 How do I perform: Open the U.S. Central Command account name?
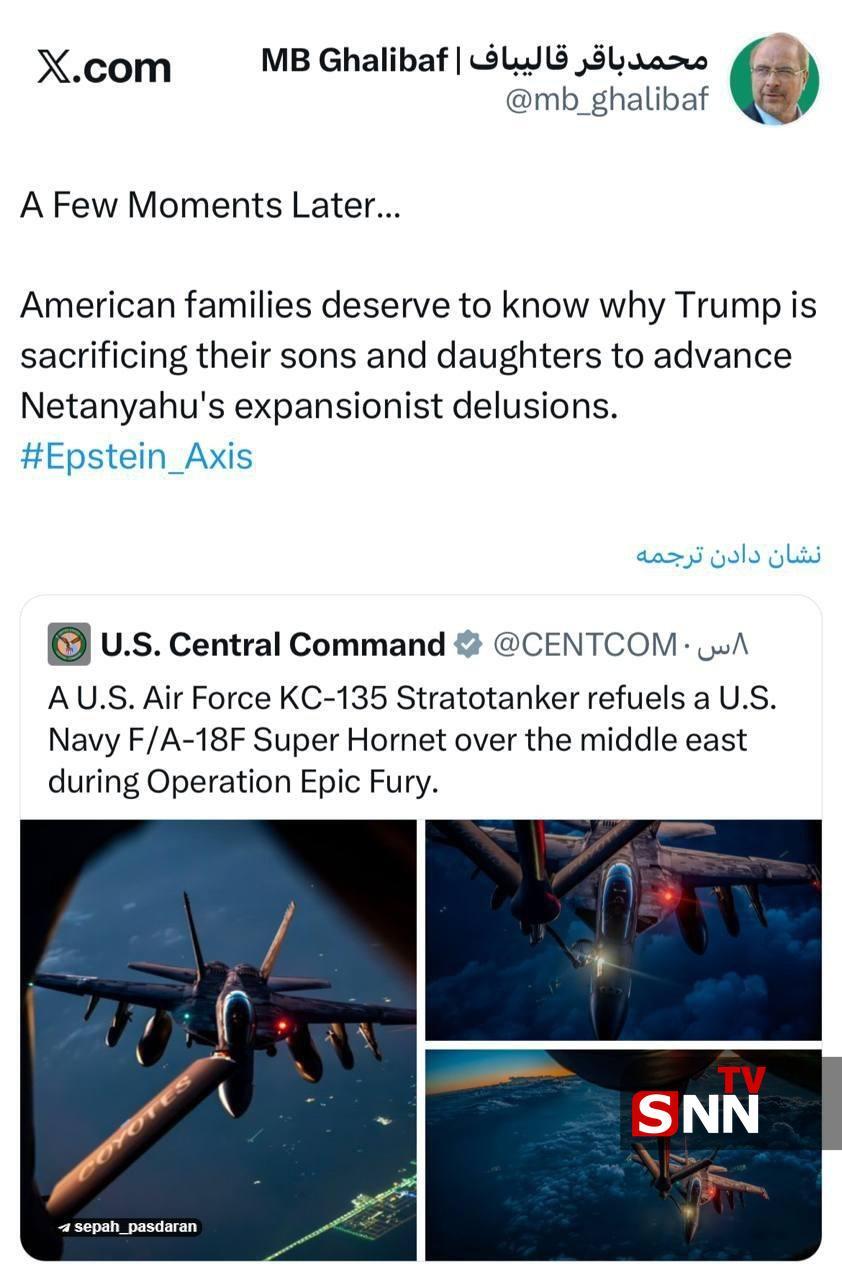(272, 646)
